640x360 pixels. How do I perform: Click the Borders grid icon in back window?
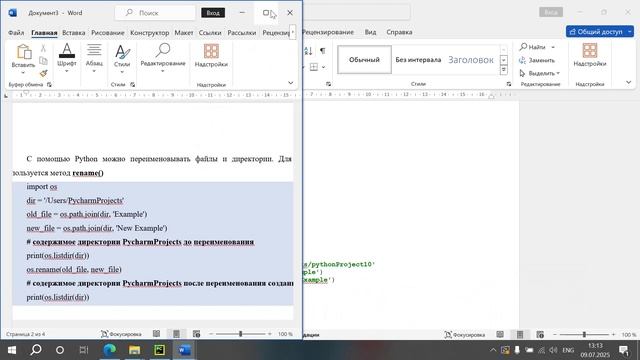click(313, 67)
